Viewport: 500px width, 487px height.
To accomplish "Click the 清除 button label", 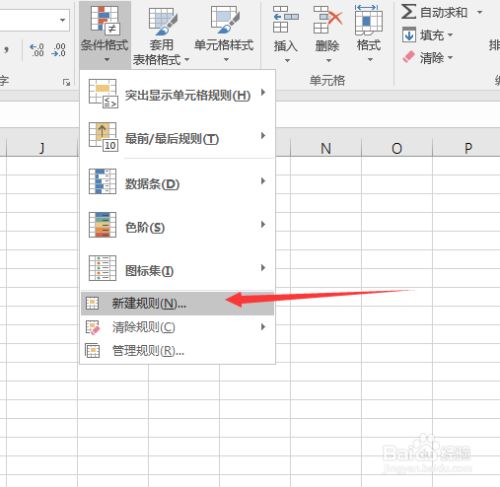I will [432, 58].
